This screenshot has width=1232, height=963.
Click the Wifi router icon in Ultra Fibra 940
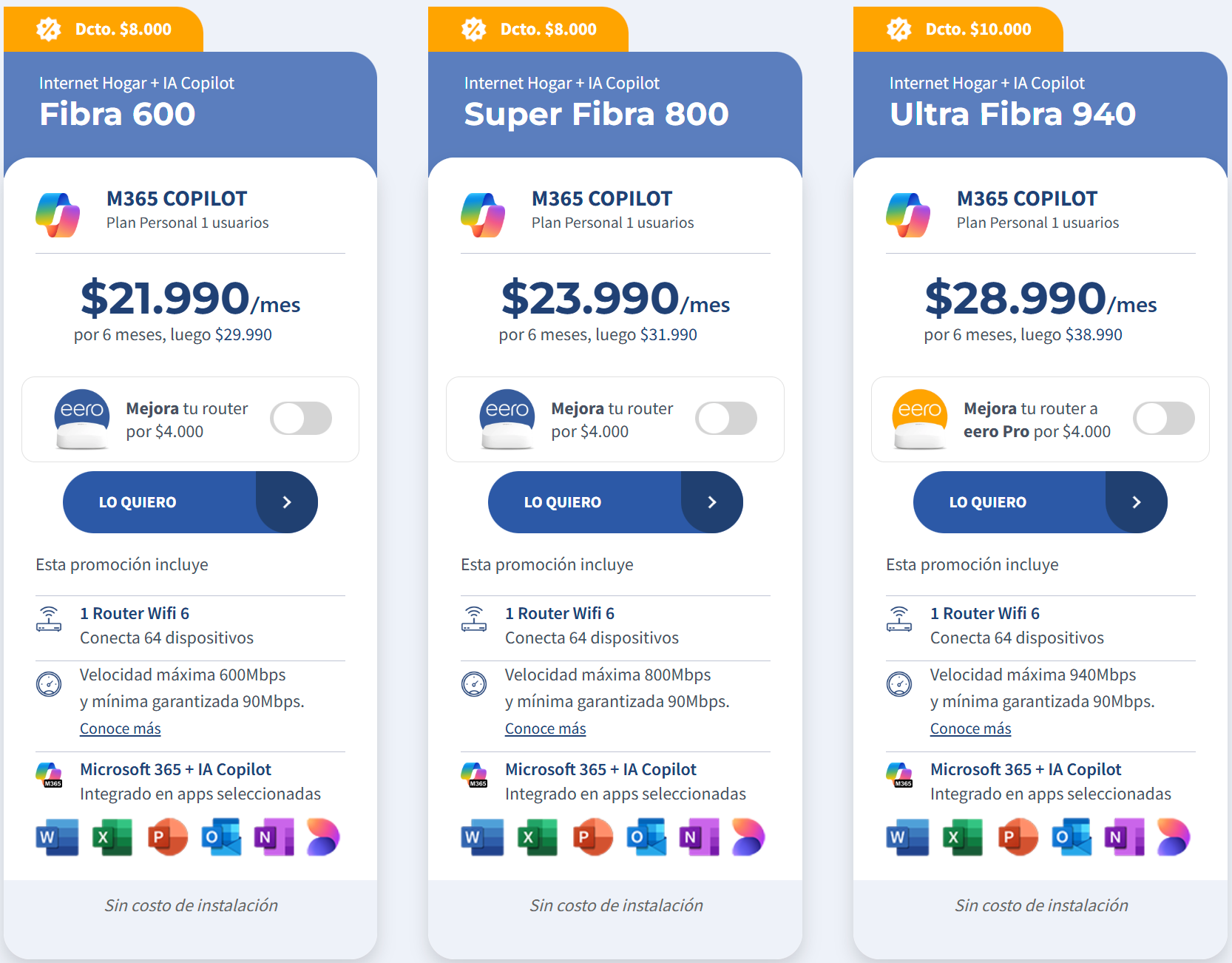tap(899, 618)
